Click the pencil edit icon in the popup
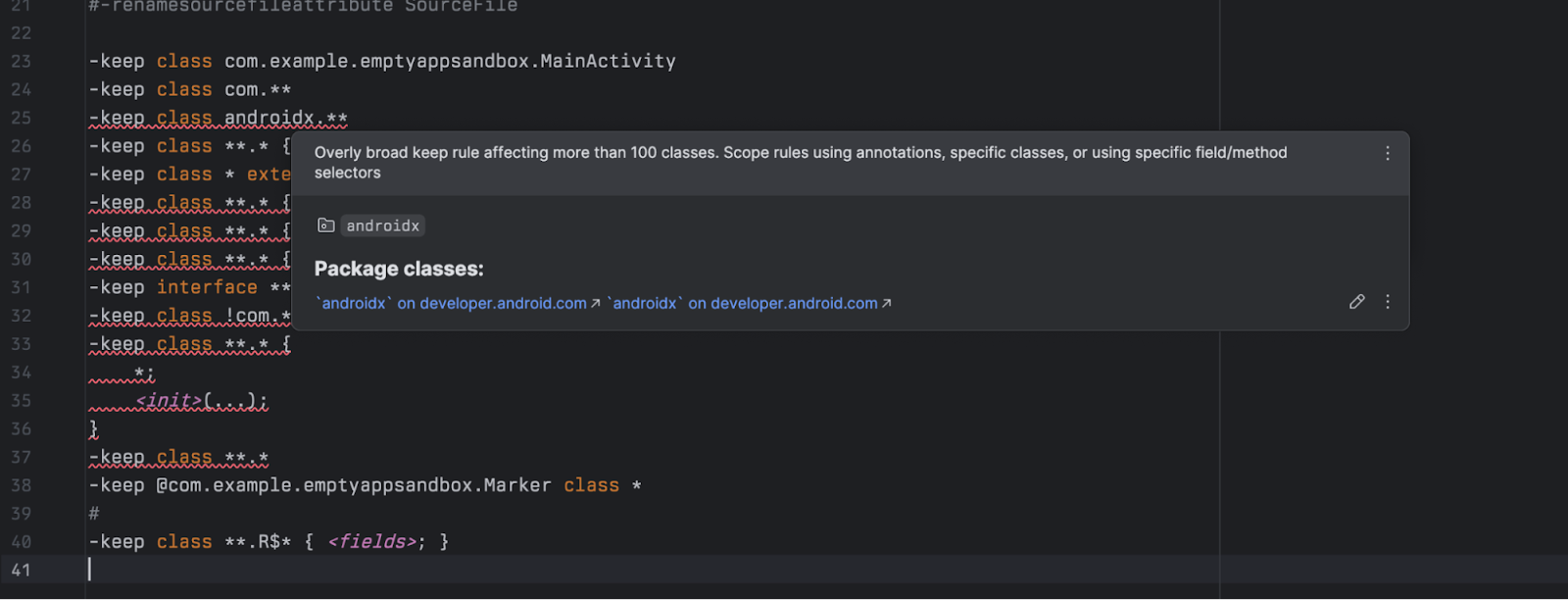The image size is (1568, 600). click(x=1356, y=302)
